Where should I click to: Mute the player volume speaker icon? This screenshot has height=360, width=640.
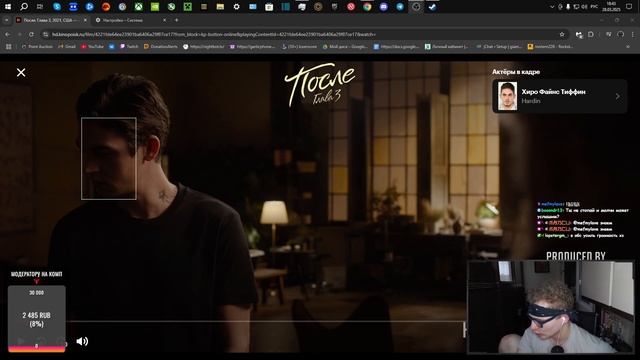point(82,341)
